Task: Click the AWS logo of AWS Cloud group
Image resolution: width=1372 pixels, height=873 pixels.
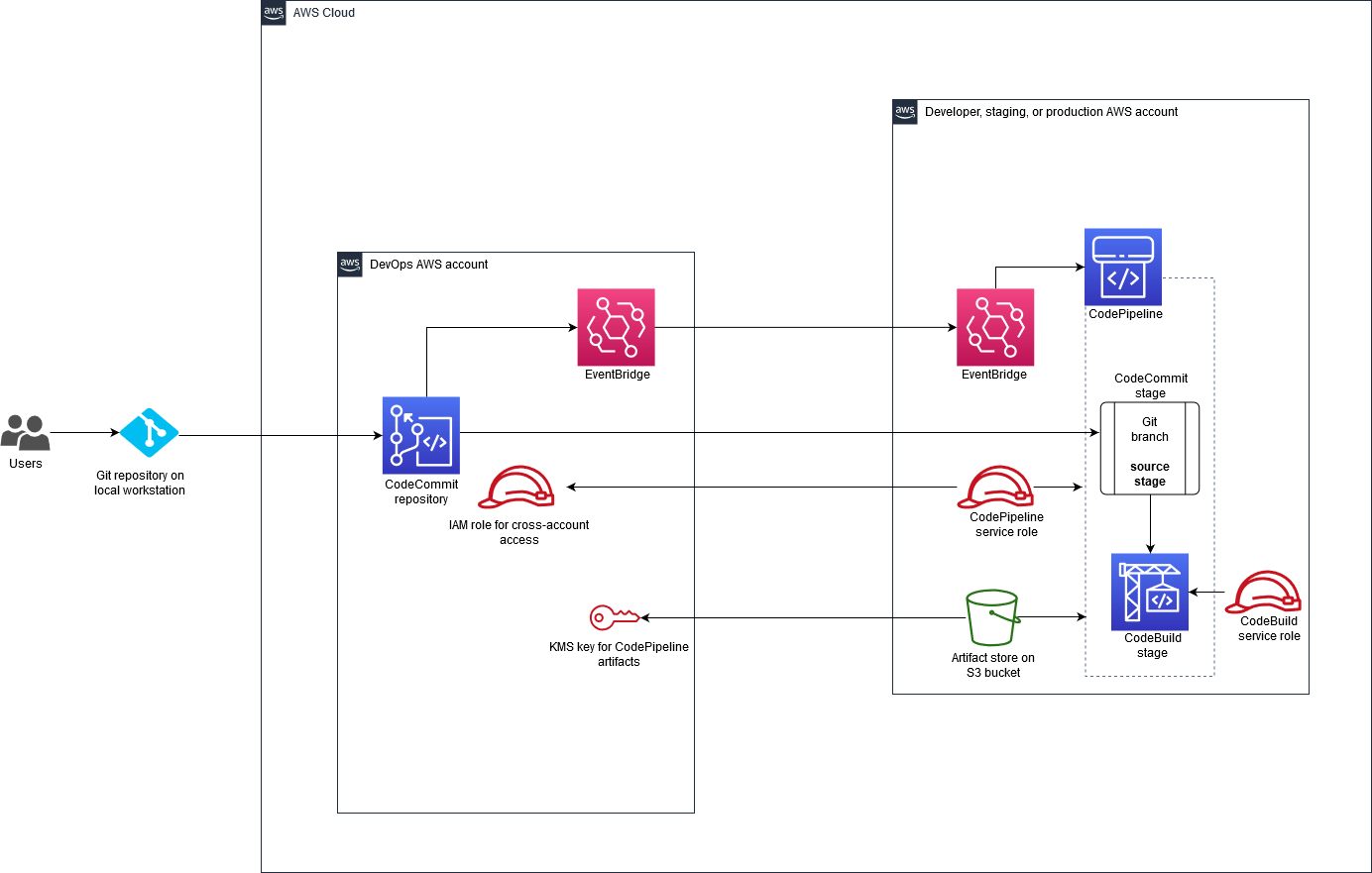Action: [x=274, y=13]
